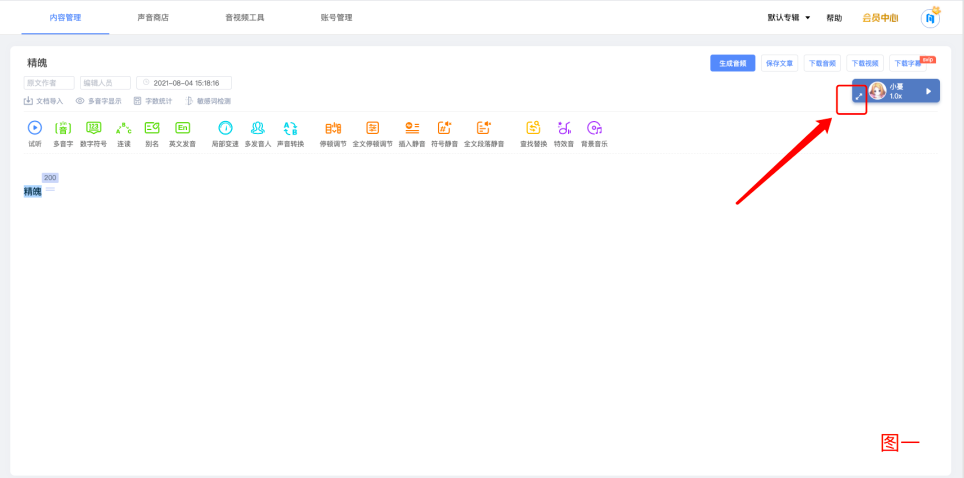Focus the 编辑人员 editor field
Viewport: 964px width, 478px height.
tap(105, 82)
